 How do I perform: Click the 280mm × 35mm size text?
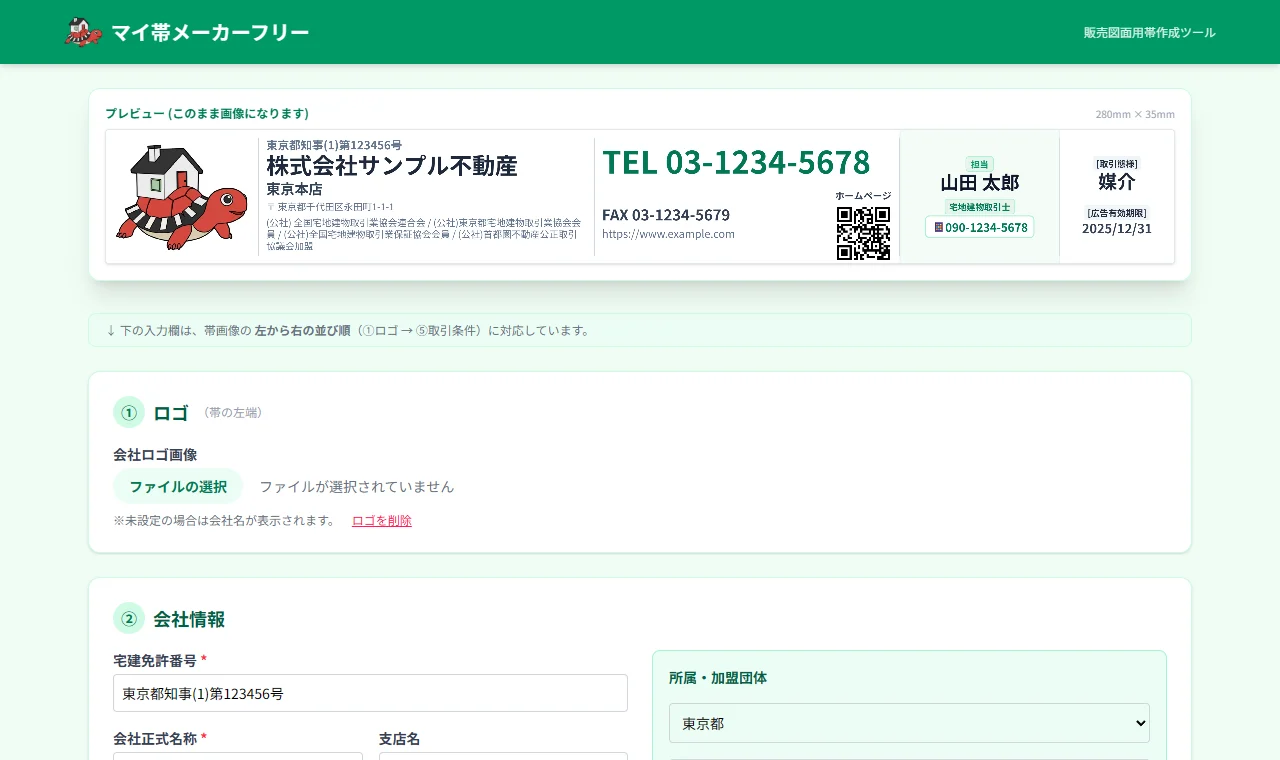pyautogui.click(x=1135, y=114)
